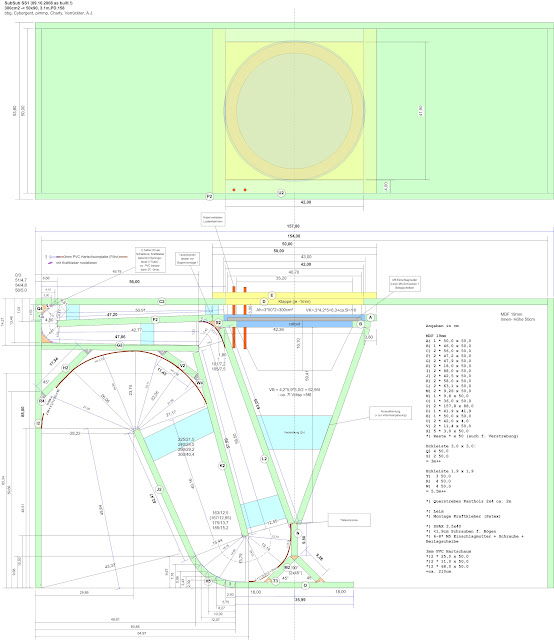
Task: Click the 3mm PVC Hartschaum legend entry
Action: click(92, 257)
